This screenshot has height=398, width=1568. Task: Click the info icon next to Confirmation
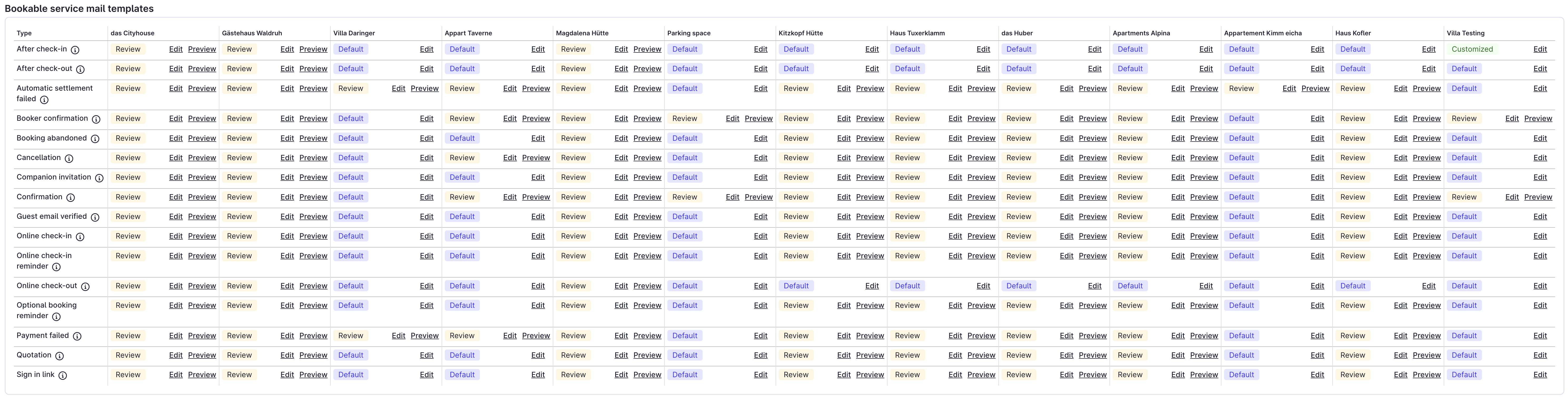[71, 197]
